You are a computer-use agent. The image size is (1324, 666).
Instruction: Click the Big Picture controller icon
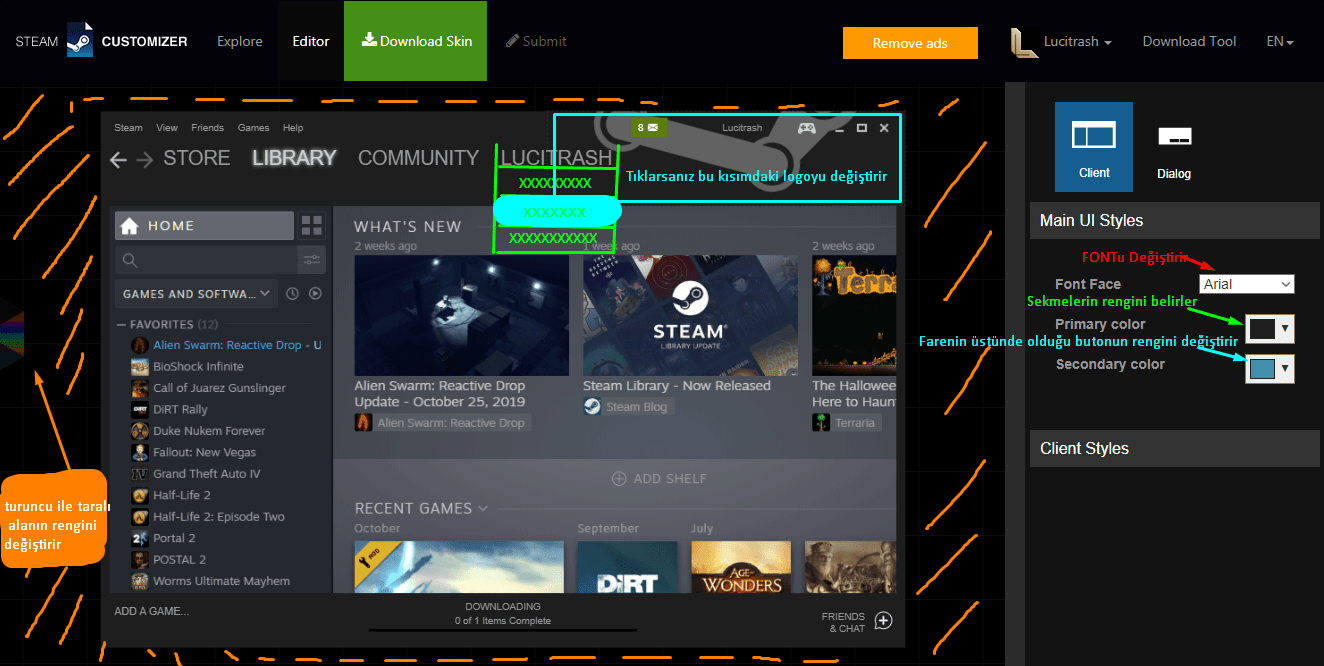[x=806, y=128]
